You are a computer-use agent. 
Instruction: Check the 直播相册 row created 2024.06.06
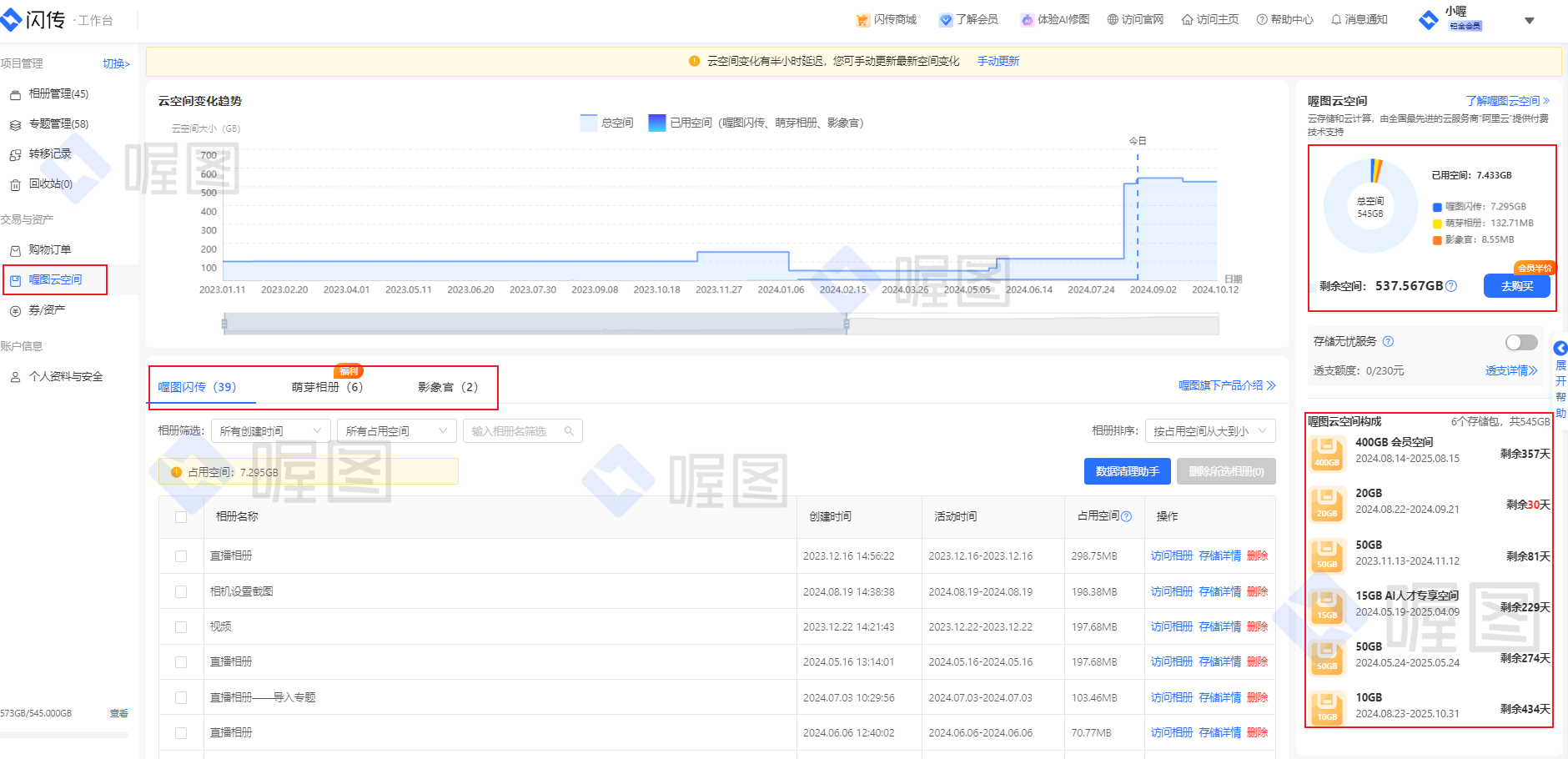[x=181, y=733]
